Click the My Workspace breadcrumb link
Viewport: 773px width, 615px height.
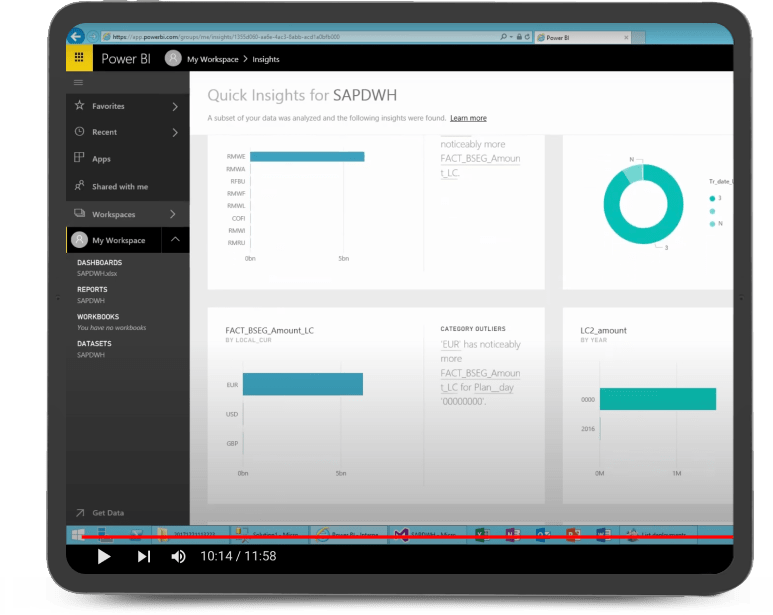click(212, 59)
